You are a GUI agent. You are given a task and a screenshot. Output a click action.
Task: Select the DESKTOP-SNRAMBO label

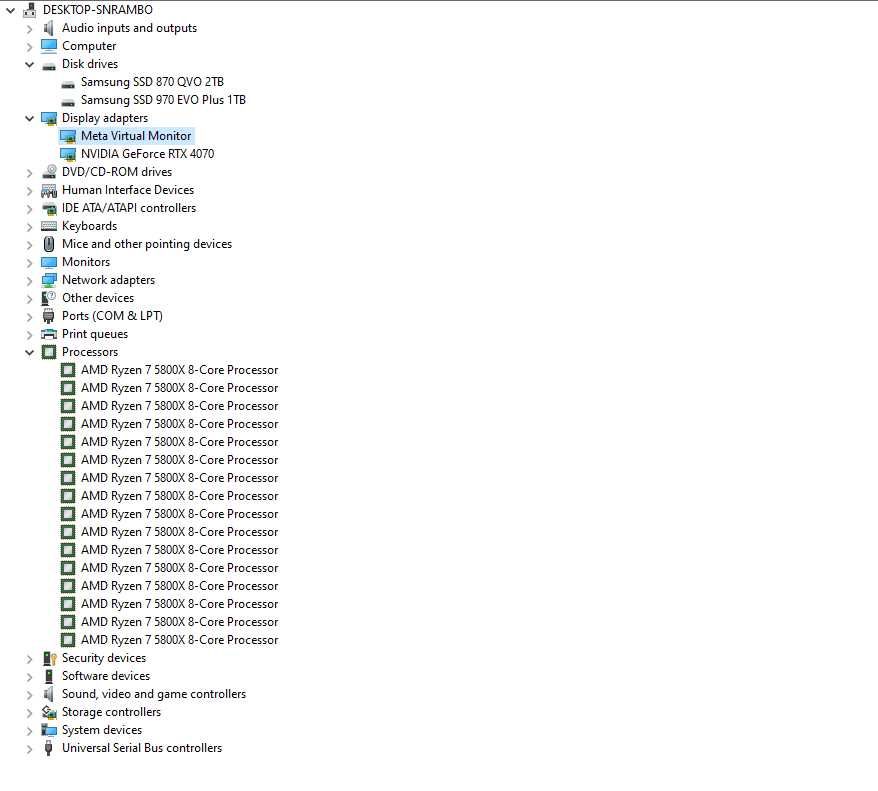pos(98,10)
